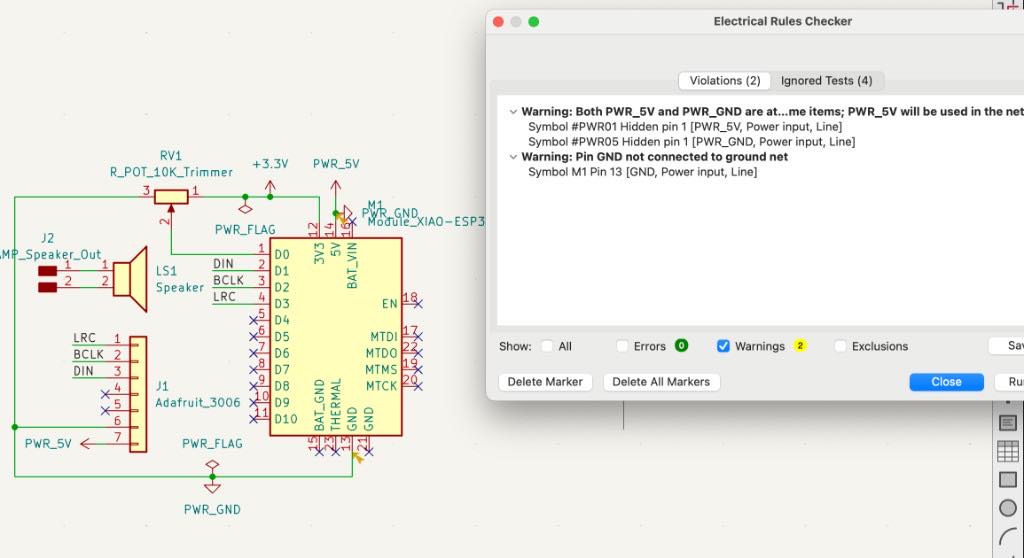Collapse the PWR_5V and PWR_GND warning
This screenshot has height=558, width=1024.
tap(513, 112)
